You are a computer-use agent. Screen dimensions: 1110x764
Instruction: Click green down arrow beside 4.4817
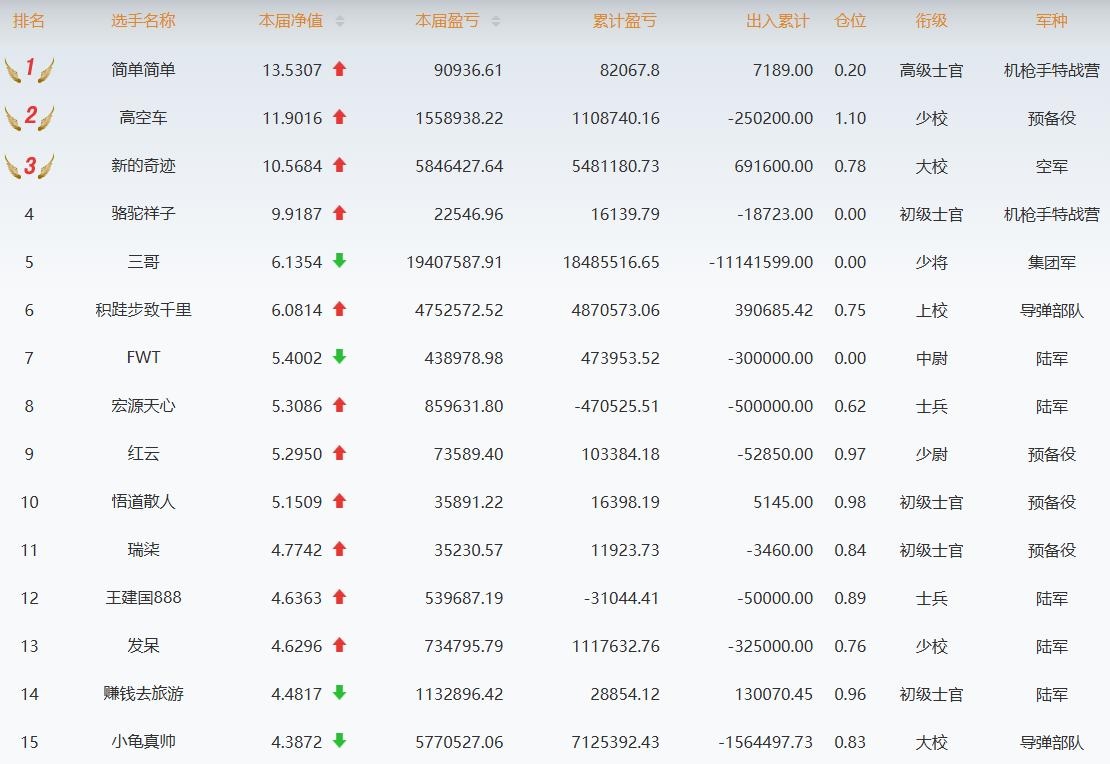click(340, 693)
